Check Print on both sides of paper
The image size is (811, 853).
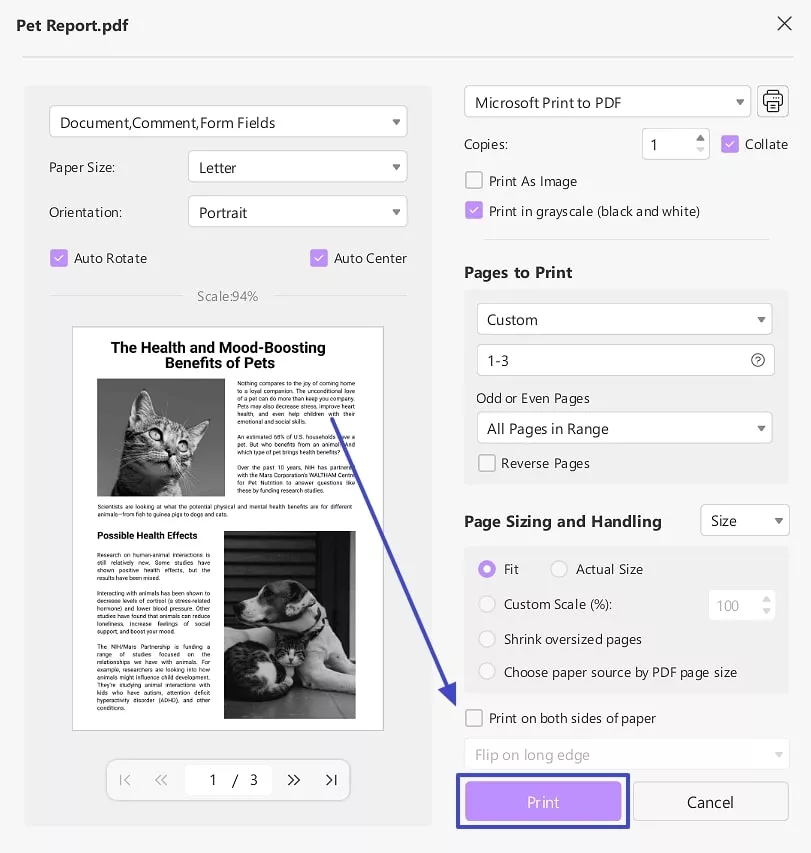point(475,718)
